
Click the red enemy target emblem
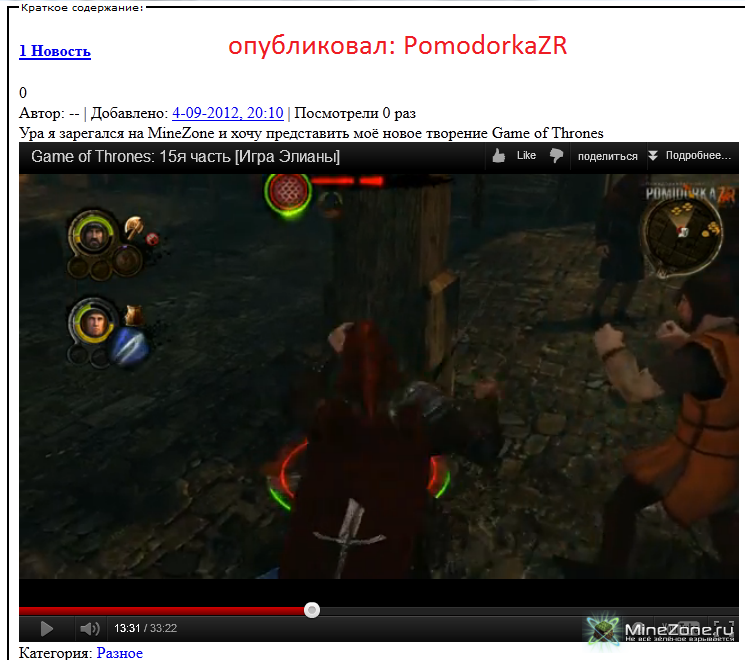pyautogui.click(x=288, y=191)
